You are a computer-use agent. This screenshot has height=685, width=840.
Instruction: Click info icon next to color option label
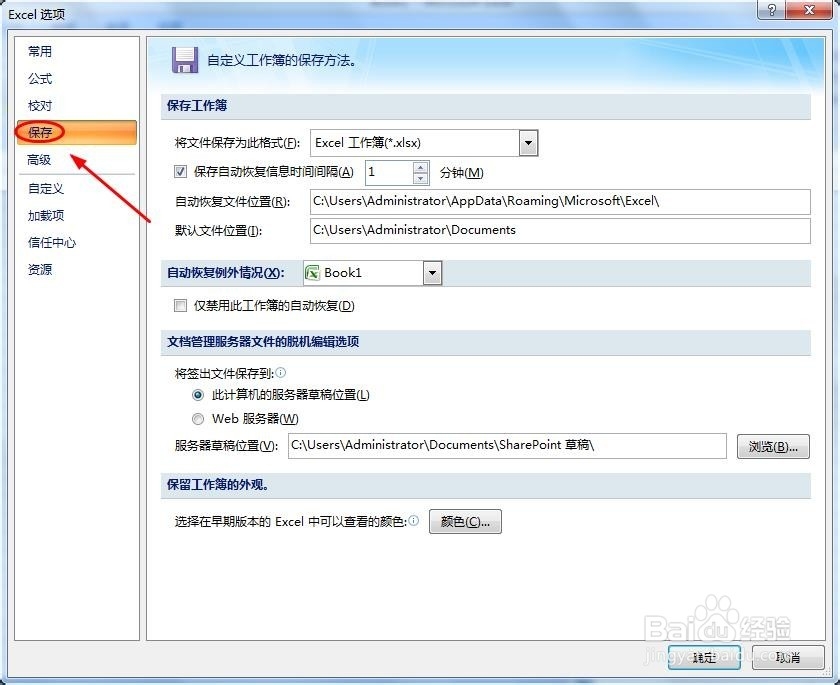coord(414,521)
